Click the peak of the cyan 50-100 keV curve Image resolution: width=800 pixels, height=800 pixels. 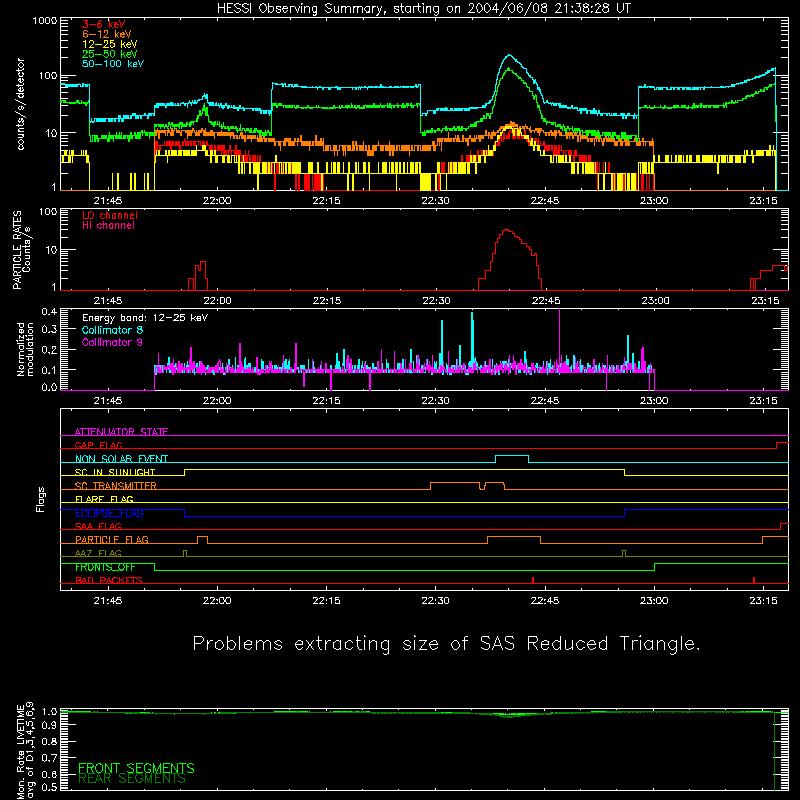click(509, 55)
